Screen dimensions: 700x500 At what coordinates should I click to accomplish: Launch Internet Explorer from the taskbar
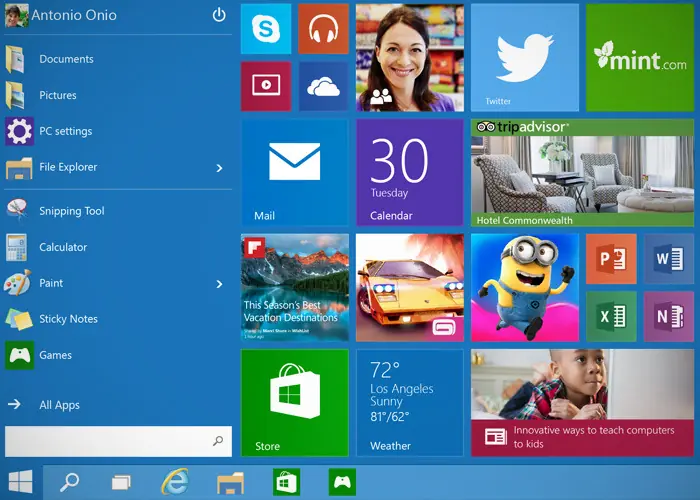click(x=175, y=482)
